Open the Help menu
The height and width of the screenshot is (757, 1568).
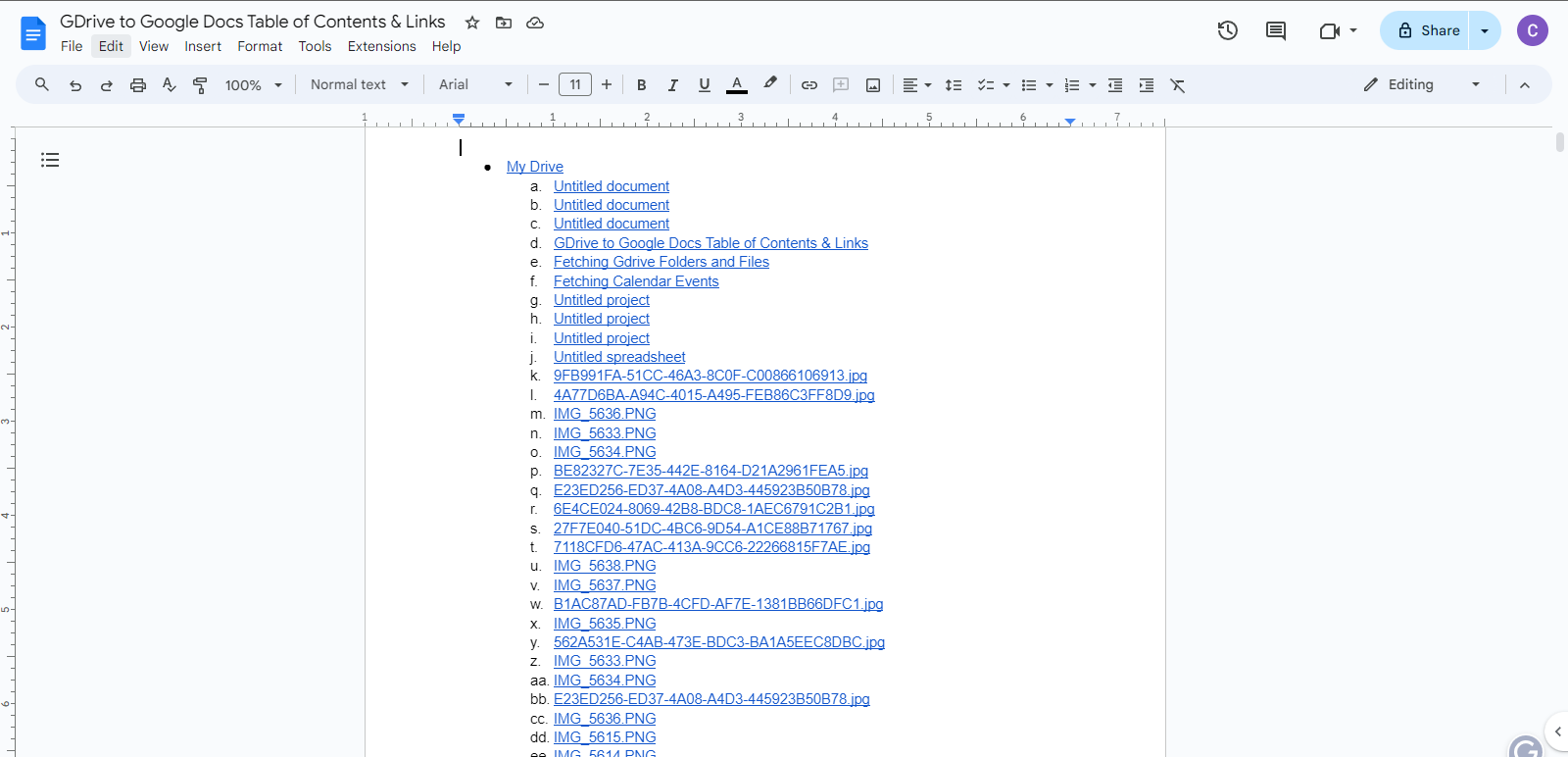tap(446, 46)
